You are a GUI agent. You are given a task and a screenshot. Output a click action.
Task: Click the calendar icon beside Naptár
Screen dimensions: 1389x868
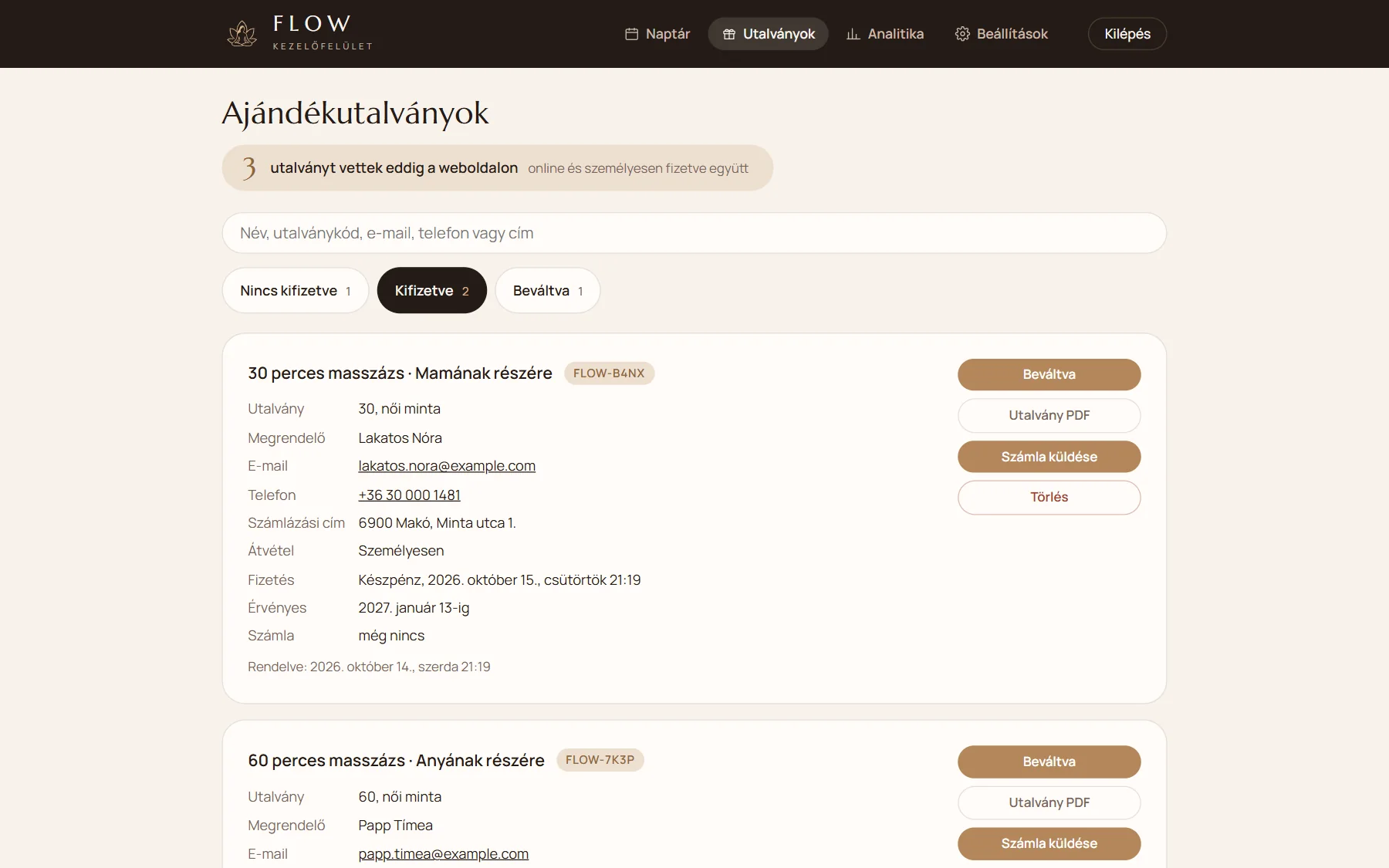coord(631,34)
